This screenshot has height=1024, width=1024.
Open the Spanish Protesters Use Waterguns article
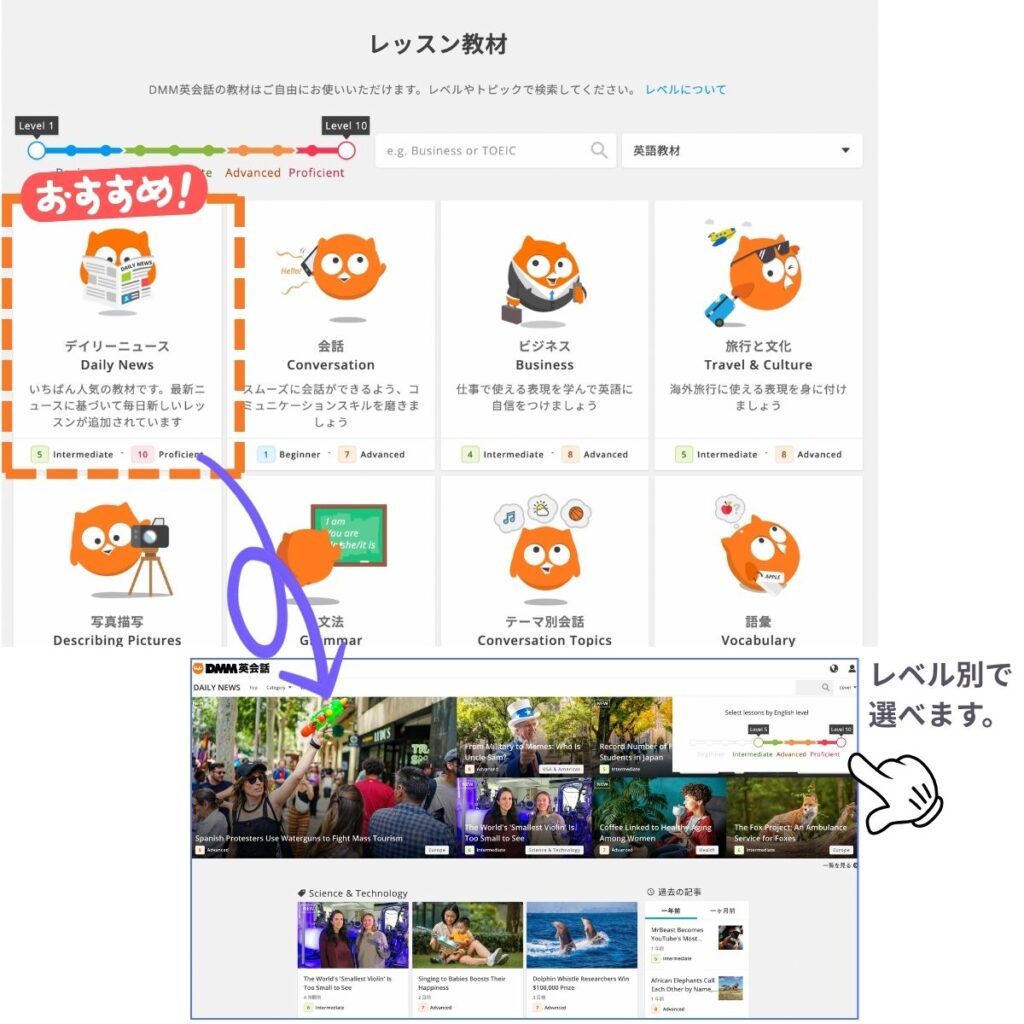(x=324, y=777)
